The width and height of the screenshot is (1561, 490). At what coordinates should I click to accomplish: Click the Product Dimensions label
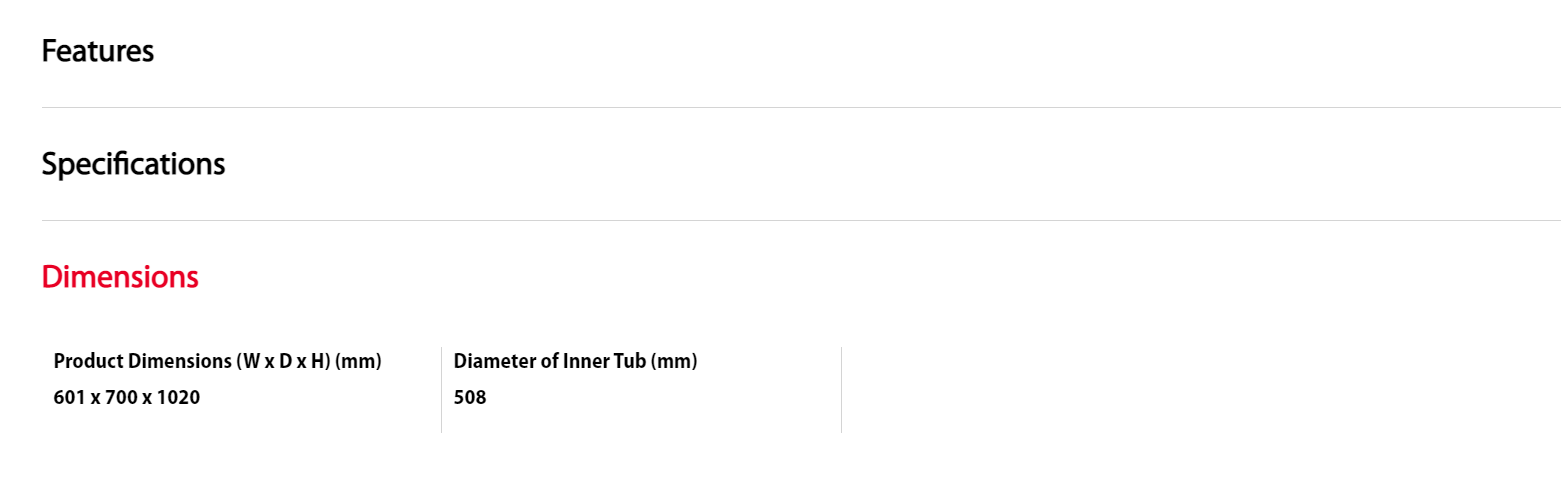[x=217, y=361]
